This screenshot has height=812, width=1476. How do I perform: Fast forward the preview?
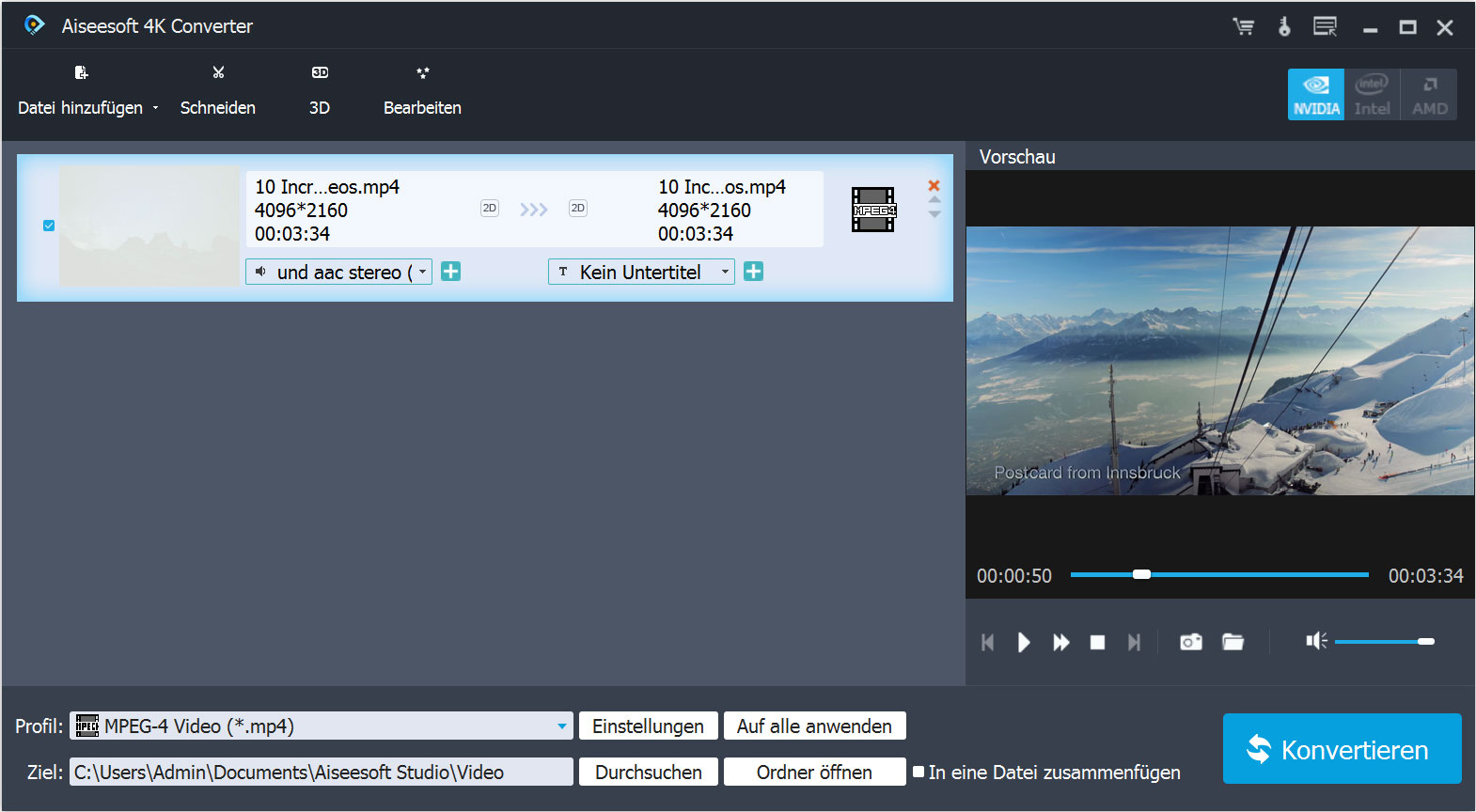tap(1061, 642)
